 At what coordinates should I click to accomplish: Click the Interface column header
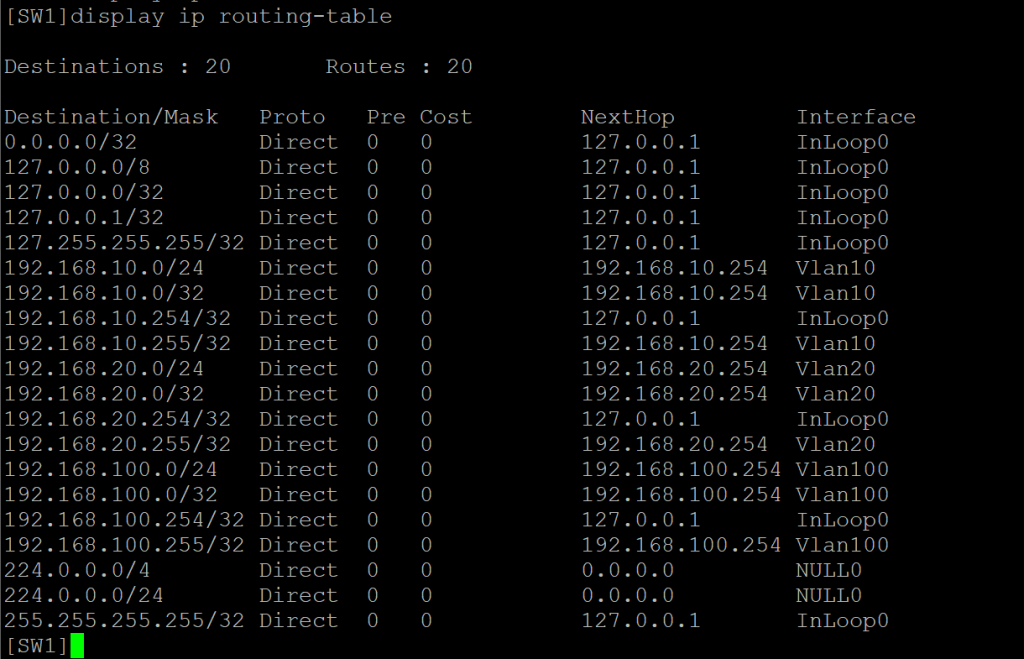tap(856, 117)
